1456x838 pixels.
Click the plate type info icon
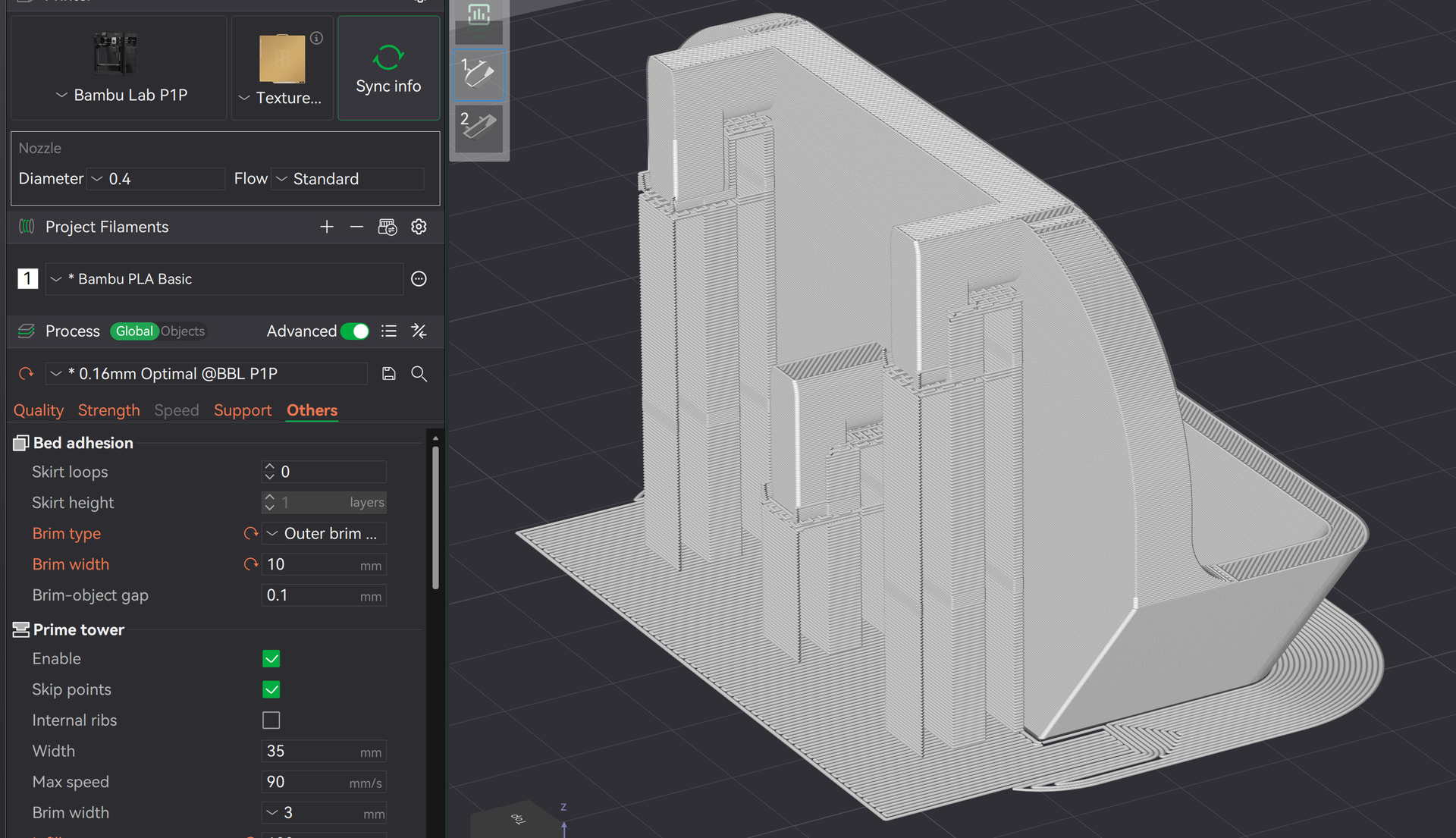(317, 38)
